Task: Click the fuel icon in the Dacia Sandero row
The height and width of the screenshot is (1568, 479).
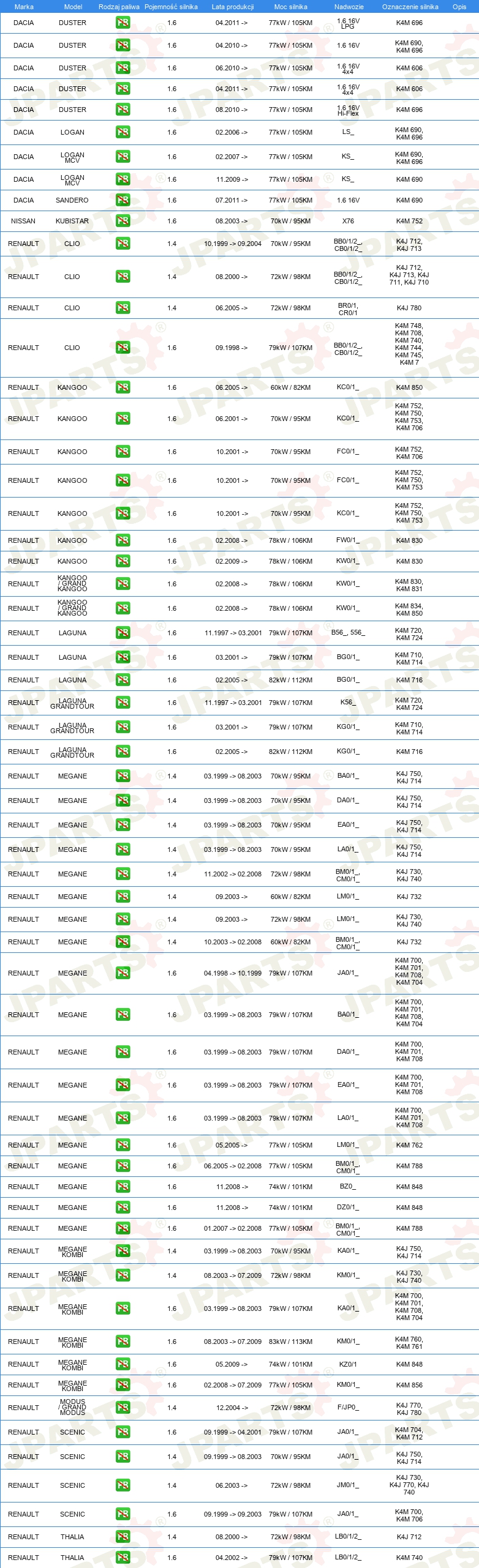Action: (x=123, y=200)
